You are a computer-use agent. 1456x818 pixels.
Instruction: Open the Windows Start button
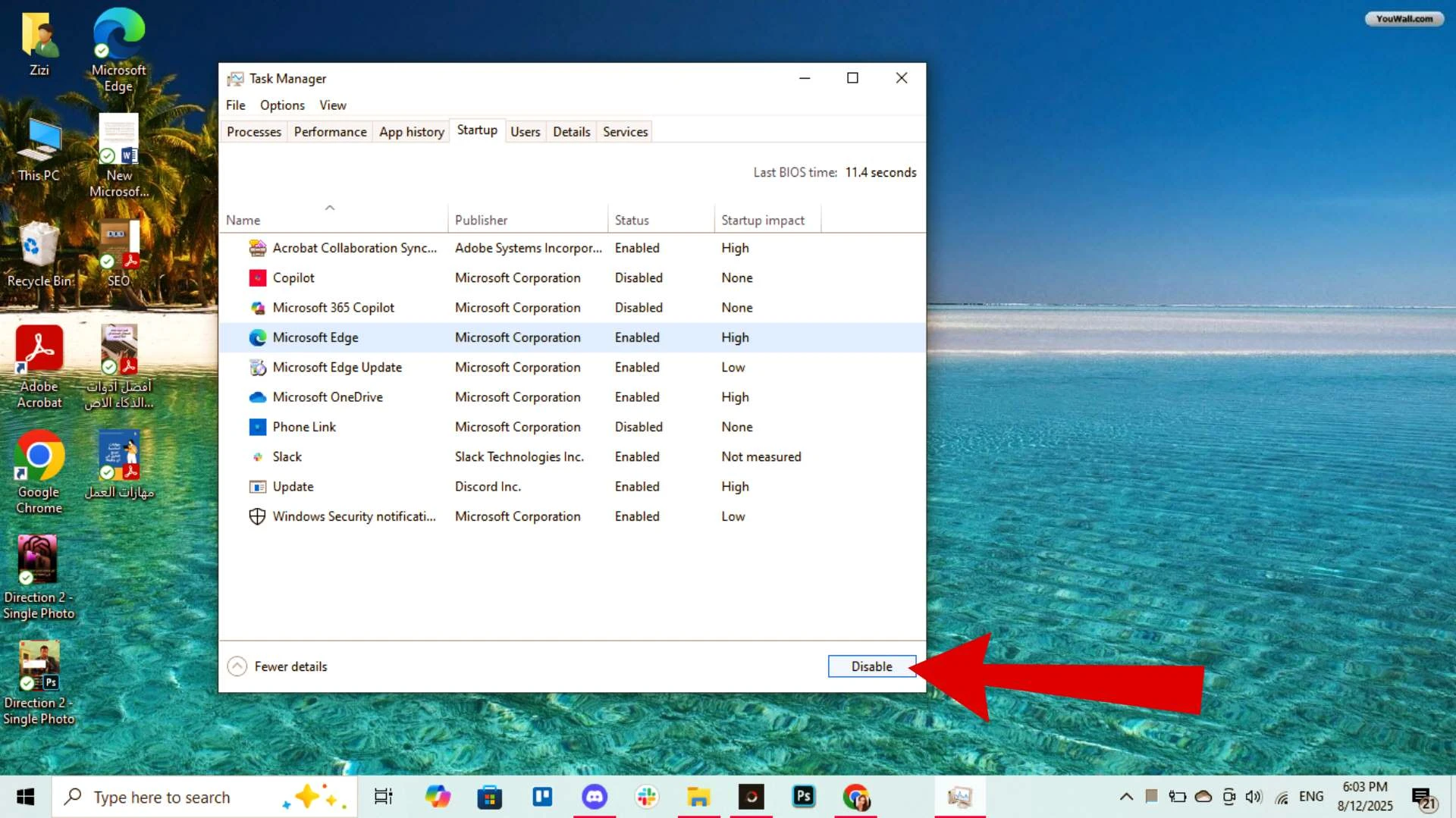[x=25, y=797]
